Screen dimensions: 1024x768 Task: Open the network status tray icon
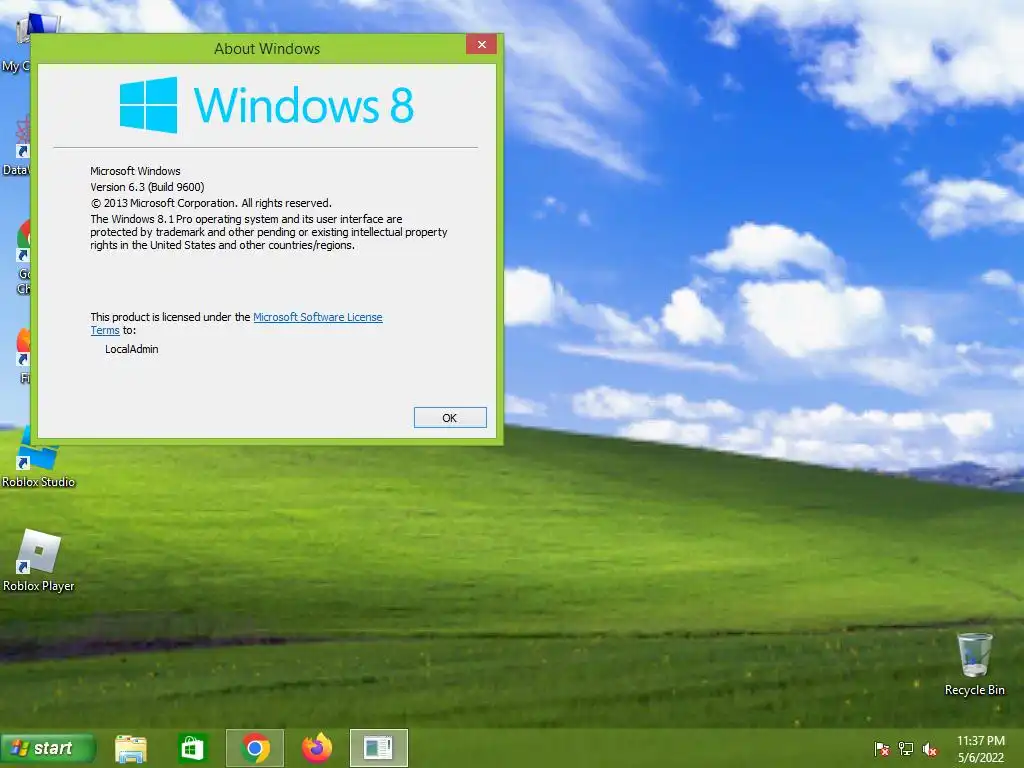point(906,749)
